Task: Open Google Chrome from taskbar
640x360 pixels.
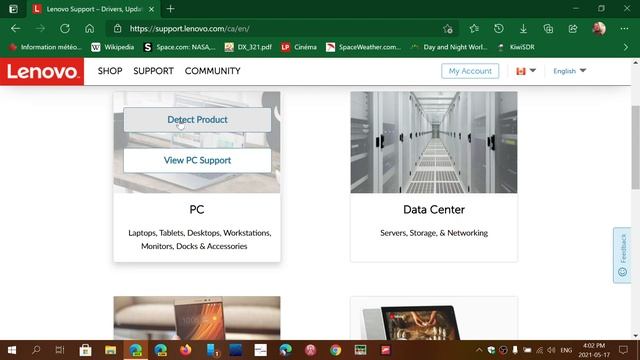Action: click(x=336, y=350)
